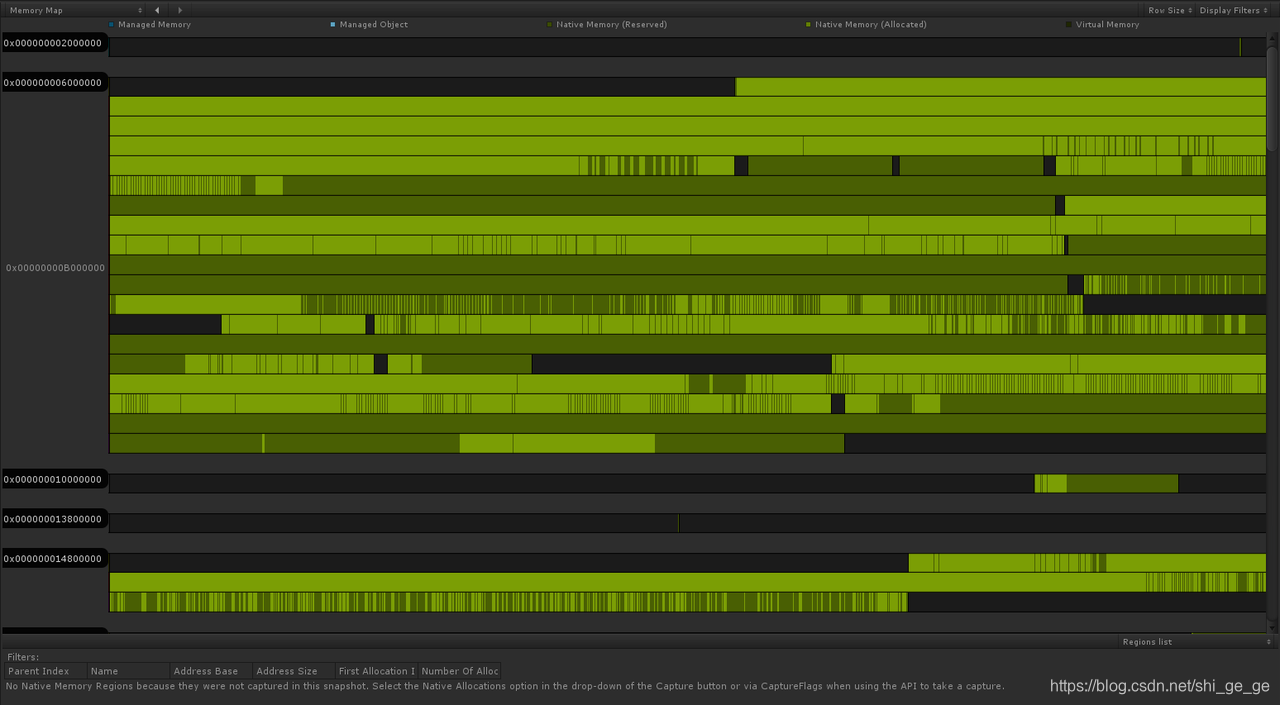Select the Memory Map tab label
1280x705 pixels.
pos(35,10)
